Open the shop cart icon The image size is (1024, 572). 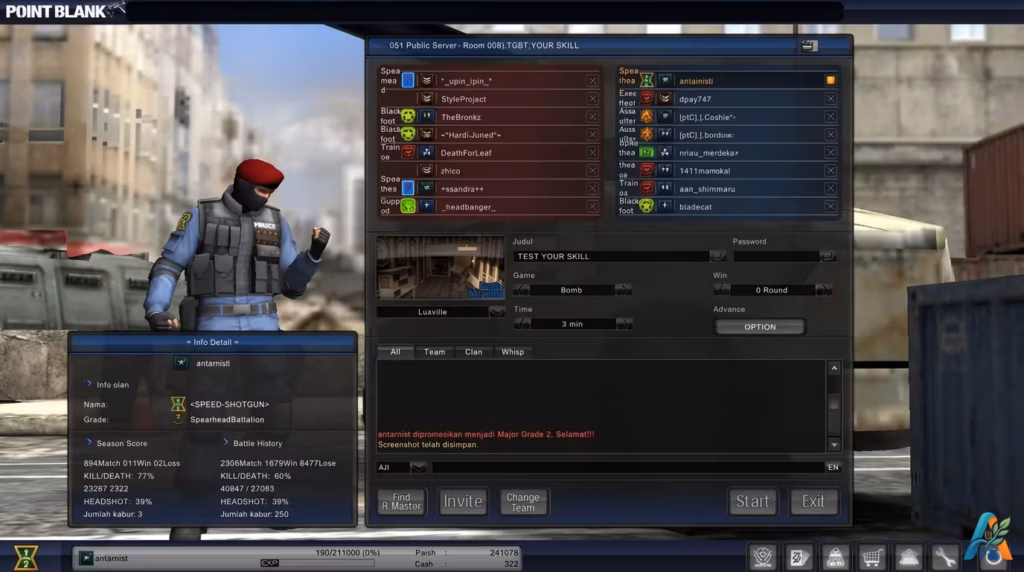tap(872, 558)
